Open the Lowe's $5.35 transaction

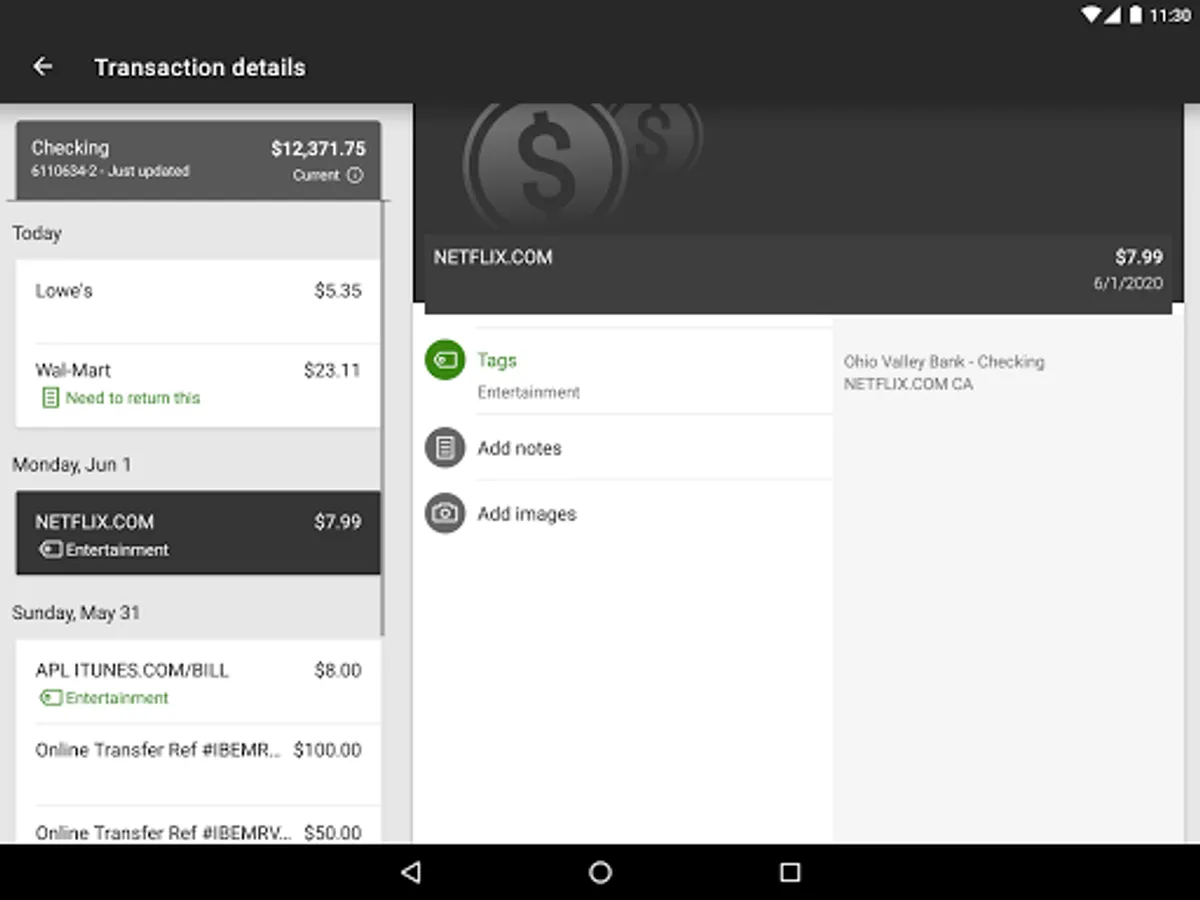tap(198, 301)
